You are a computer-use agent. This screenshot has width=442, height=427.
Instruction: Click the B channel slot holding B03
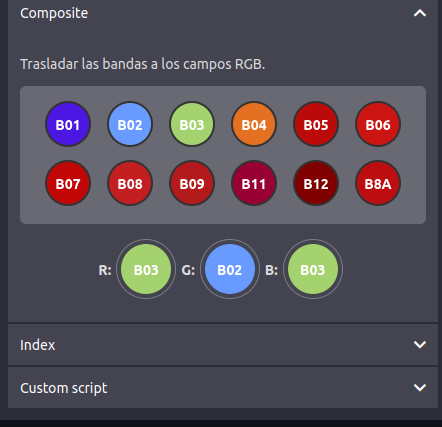coord(313,269)
